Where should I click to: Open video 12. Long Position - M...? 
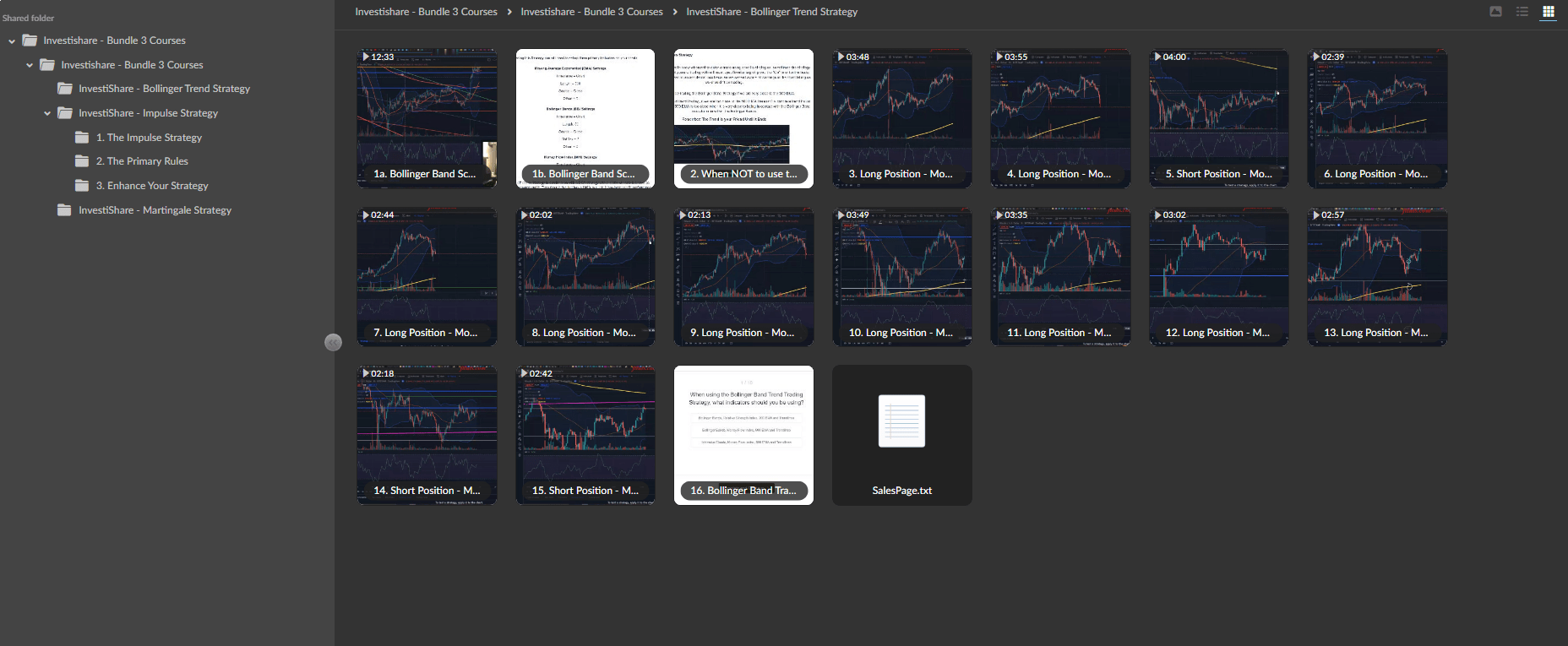[x=1219, y=277]
